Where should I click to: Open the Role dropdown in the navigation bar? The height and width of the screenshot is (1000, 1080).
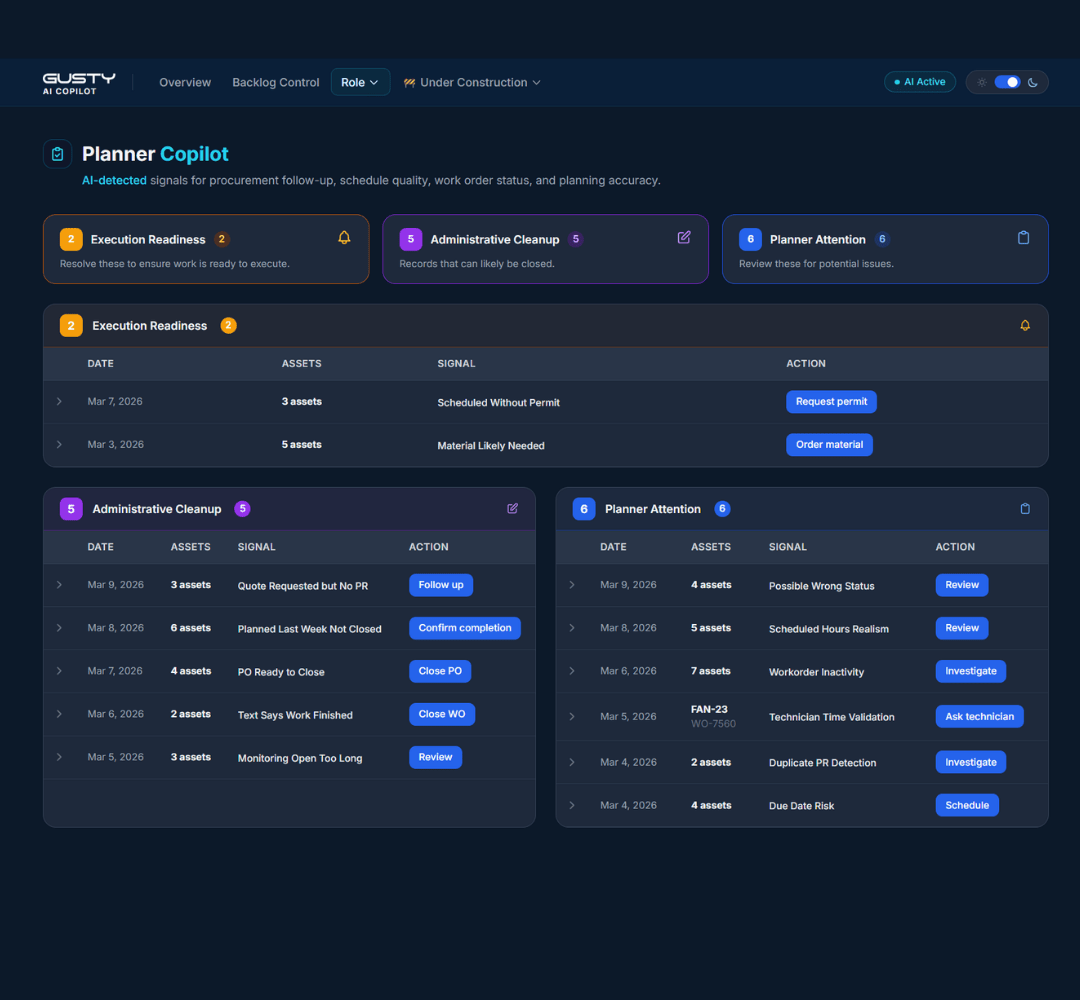pyautogui.click(x=360, y=82)
